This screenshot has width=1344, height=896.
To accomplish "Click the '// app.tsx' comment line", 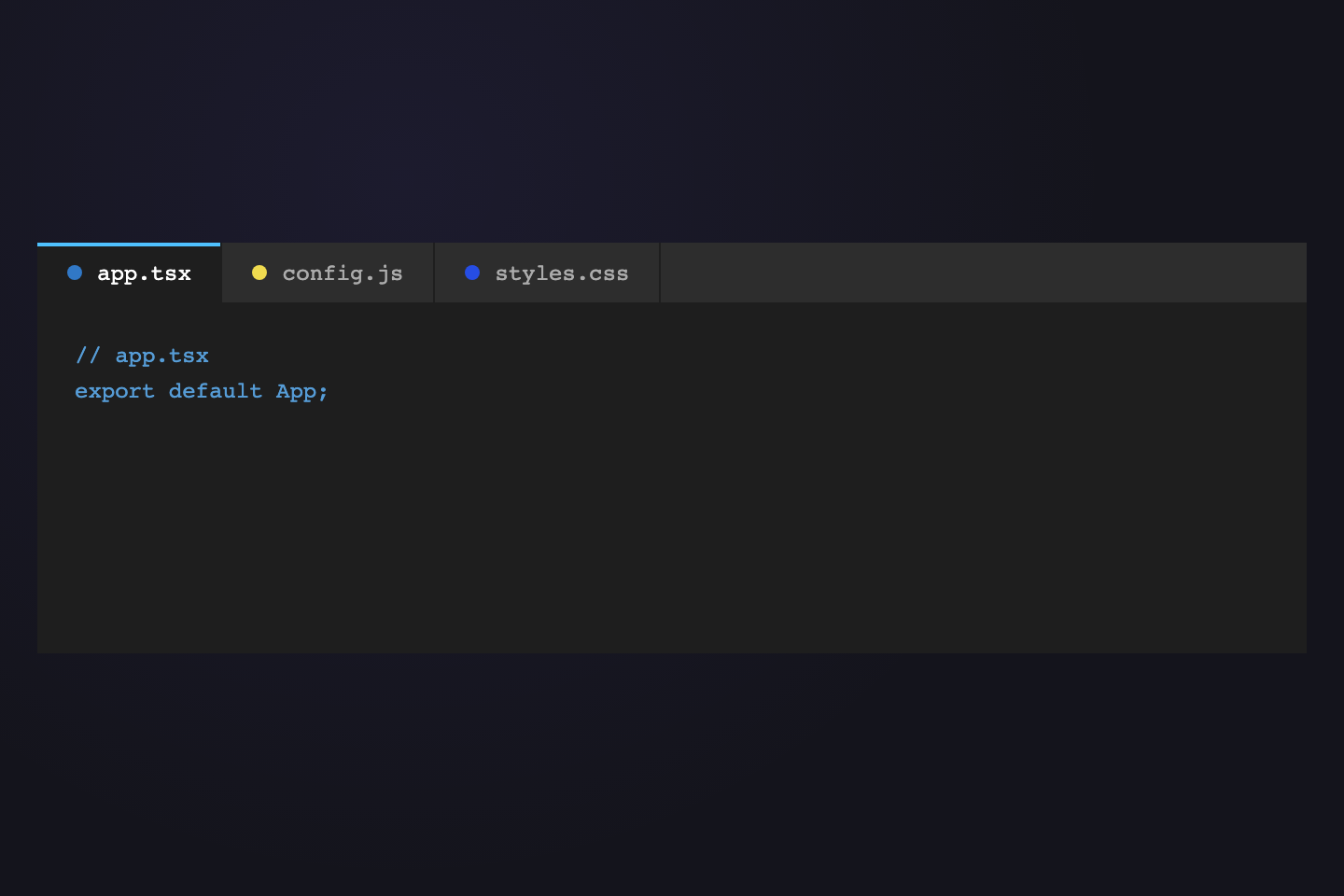I will (x=142, y=356).
